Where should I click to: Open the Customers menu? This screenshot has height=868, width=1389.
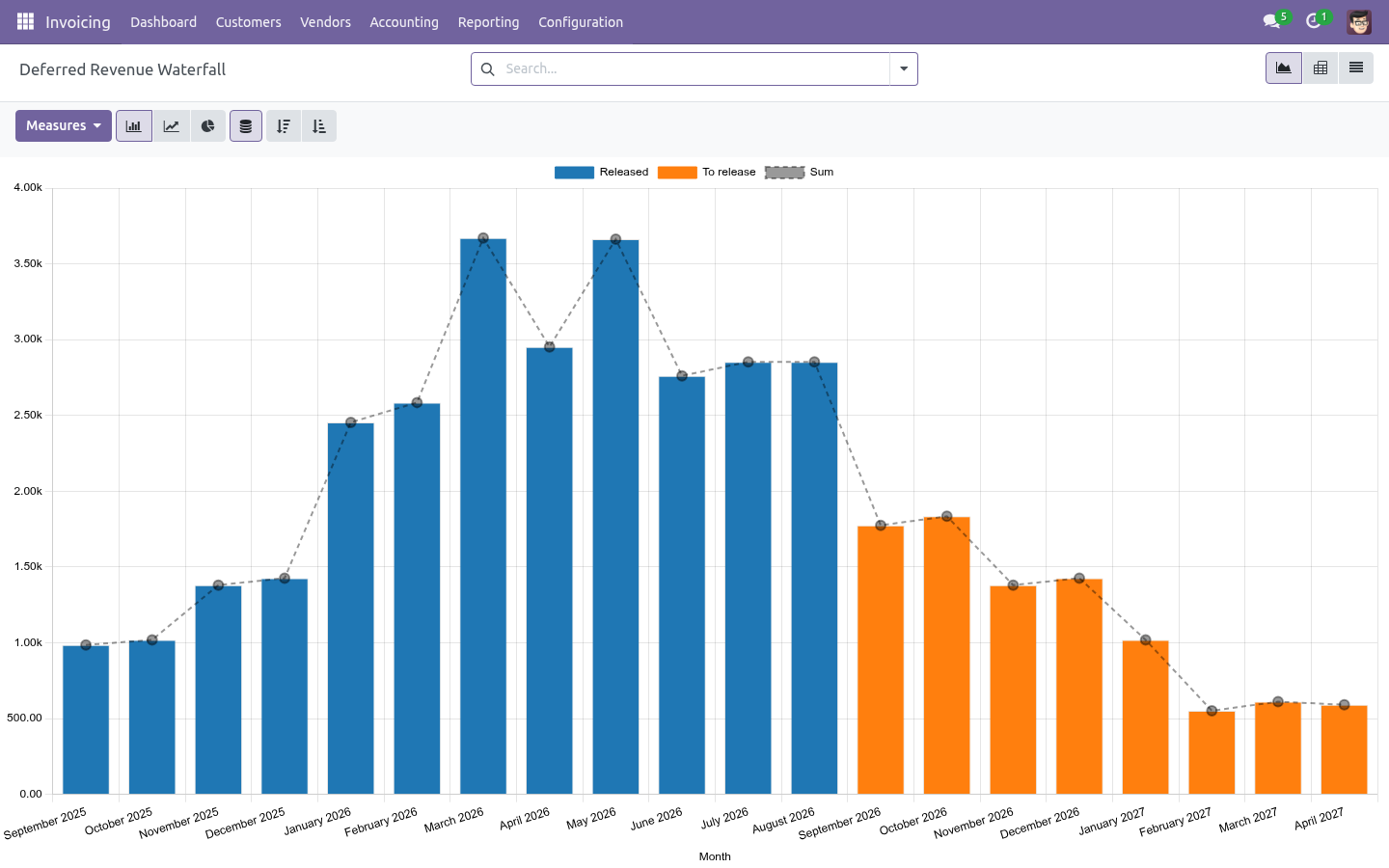click(x=249, y=22)
